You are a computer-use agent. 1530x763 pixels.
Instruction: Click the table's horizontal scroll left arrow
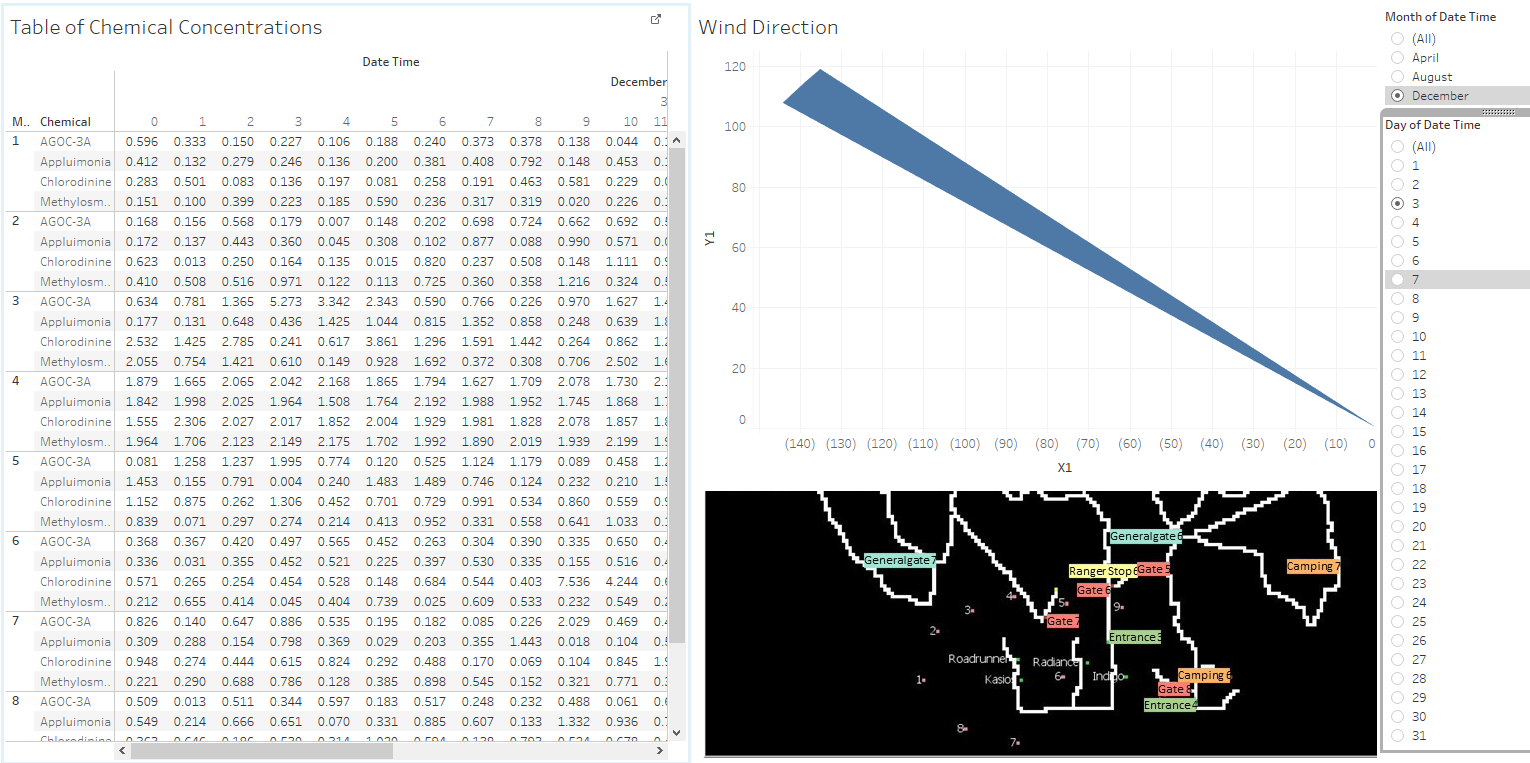pos(123,750)
